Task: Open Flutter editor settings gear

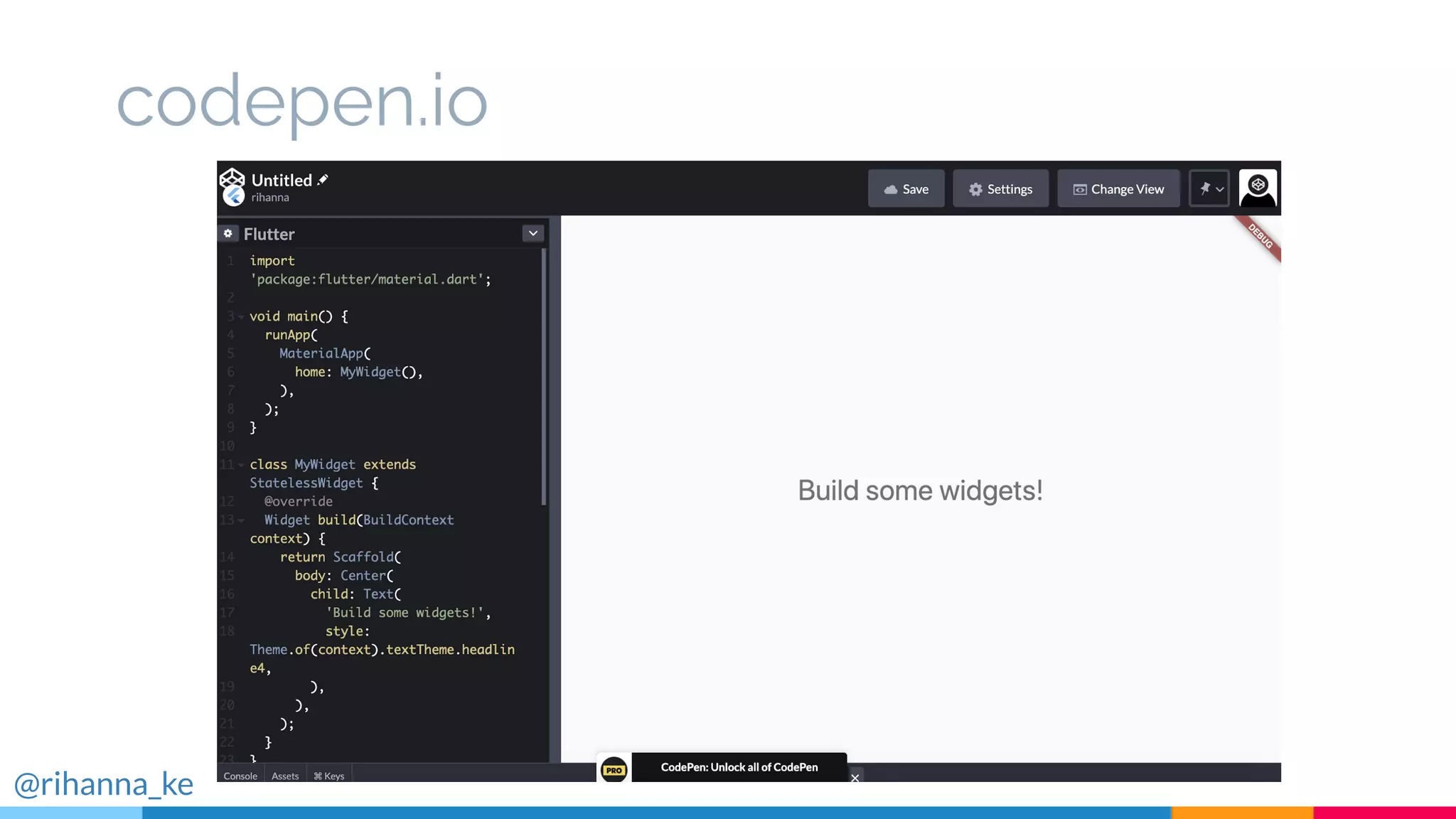Action: [x=228, y=233]
